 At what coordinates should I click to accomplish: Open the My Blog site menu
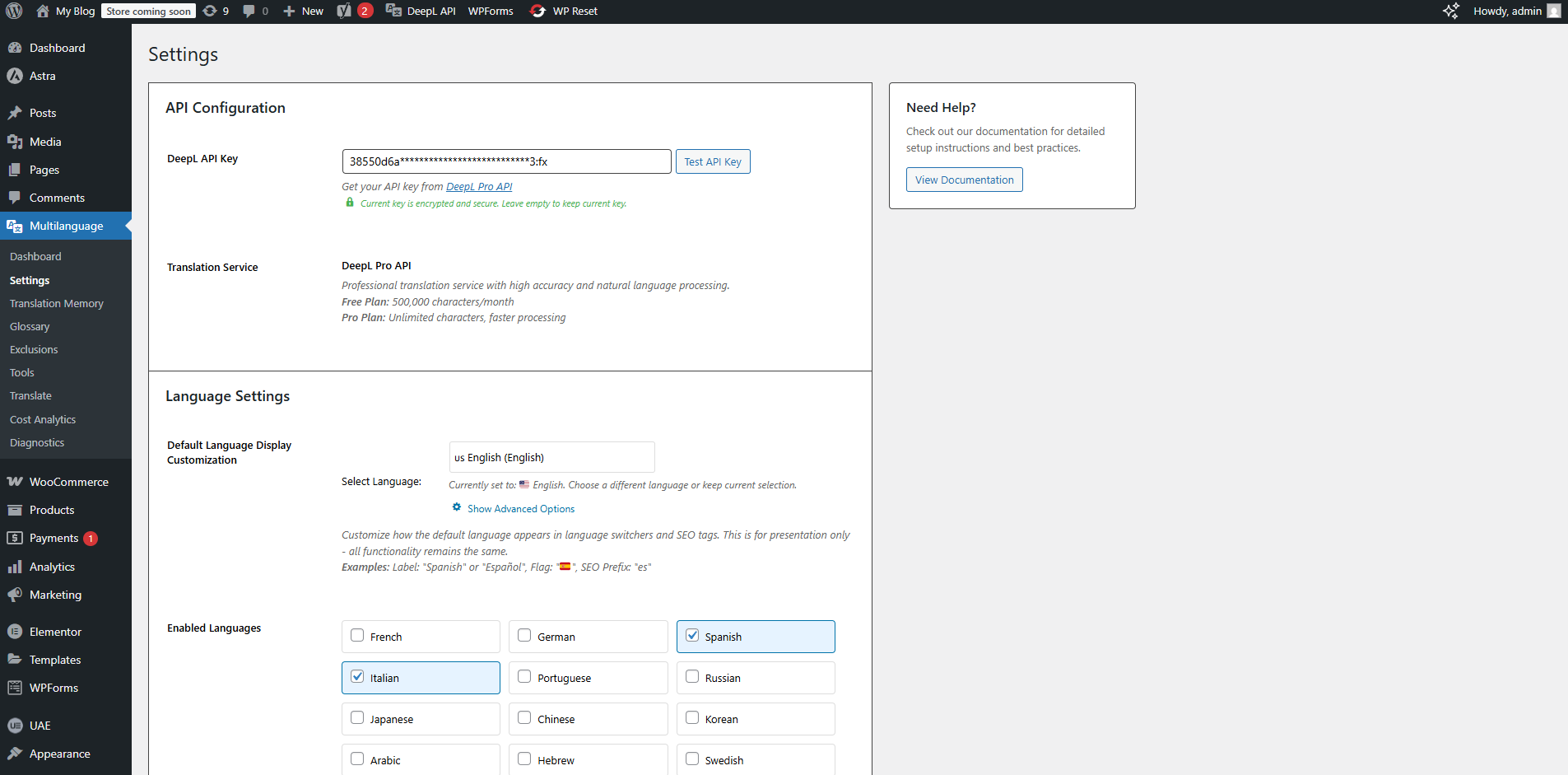pyautogui.click(x=66, y=12)
